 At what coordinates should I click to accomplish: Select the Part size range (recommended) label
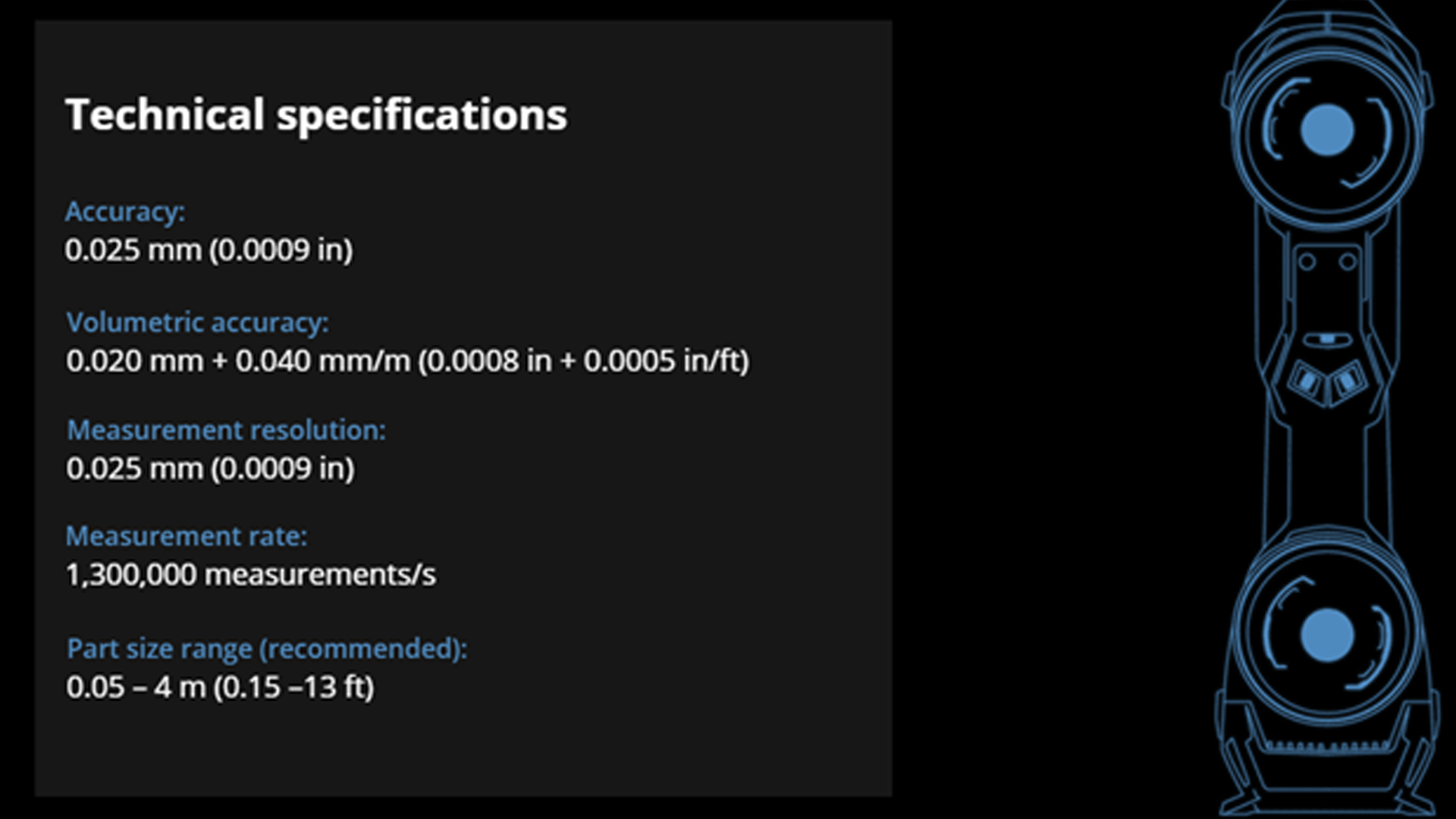click(x=268, y=649)
